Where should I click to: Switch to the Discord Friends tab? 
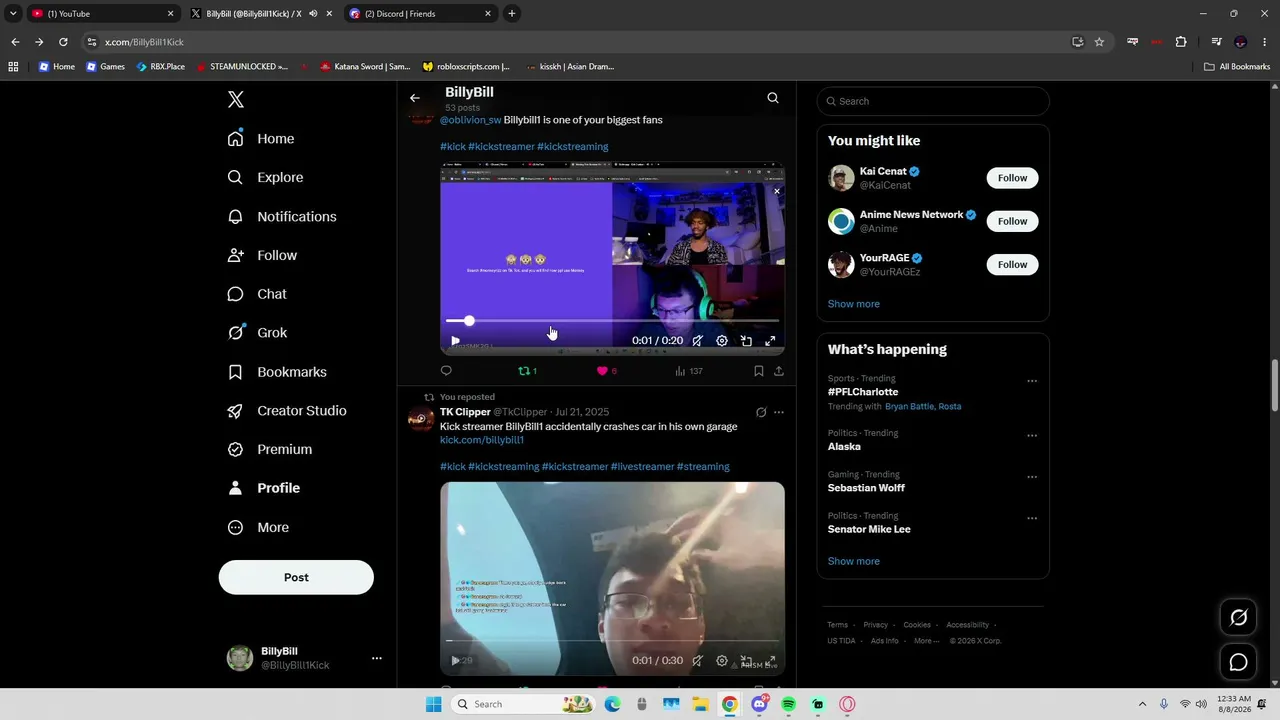(420, 14)
